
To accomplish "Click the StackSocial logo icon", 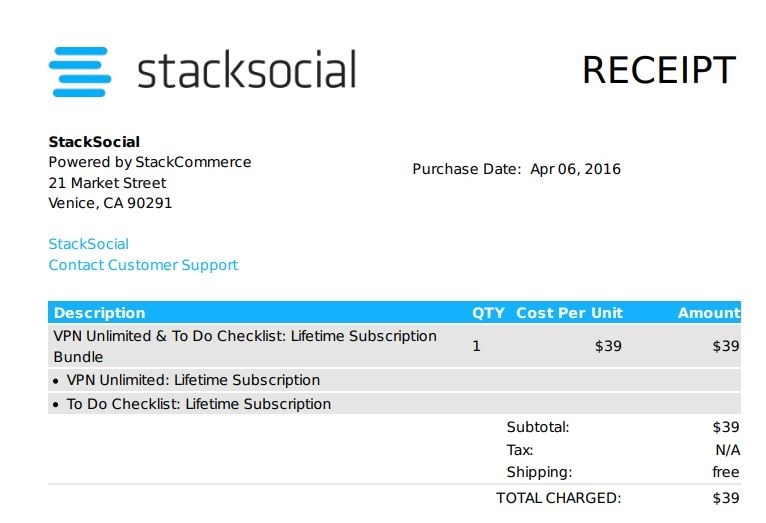I will [79, 71].
